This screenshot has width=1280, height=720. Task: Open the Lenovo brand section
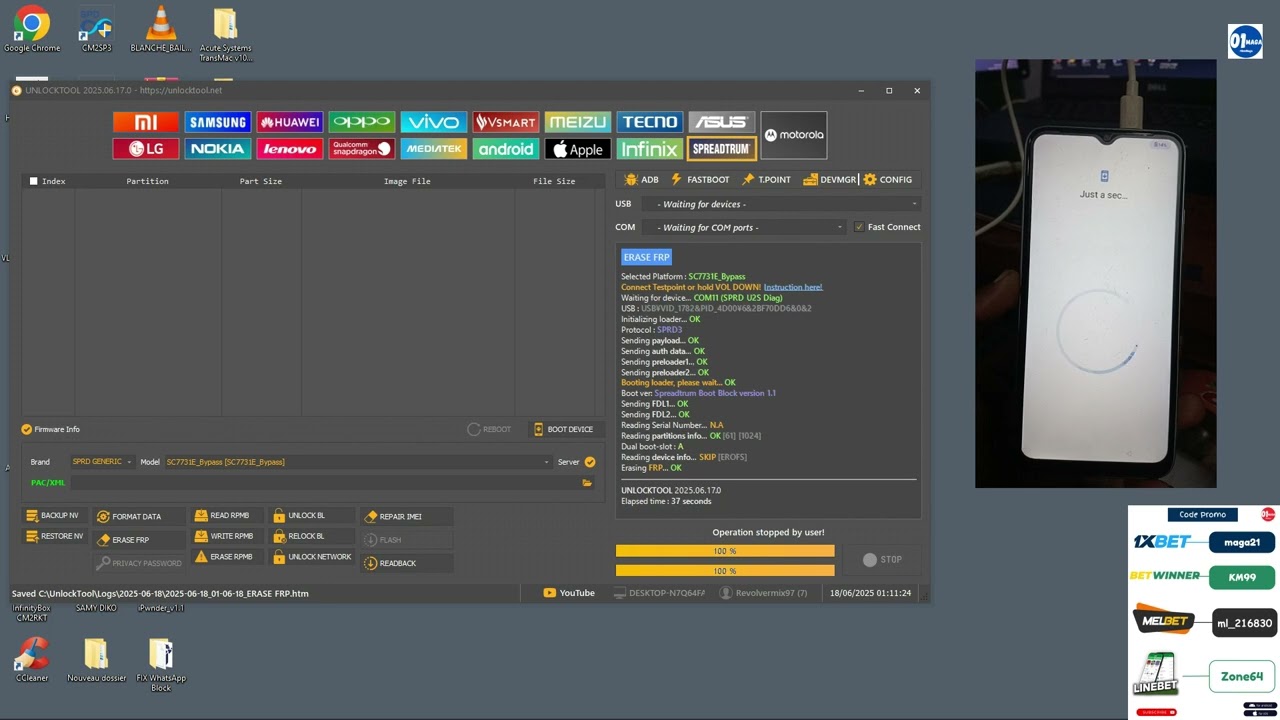click(290, 149)
